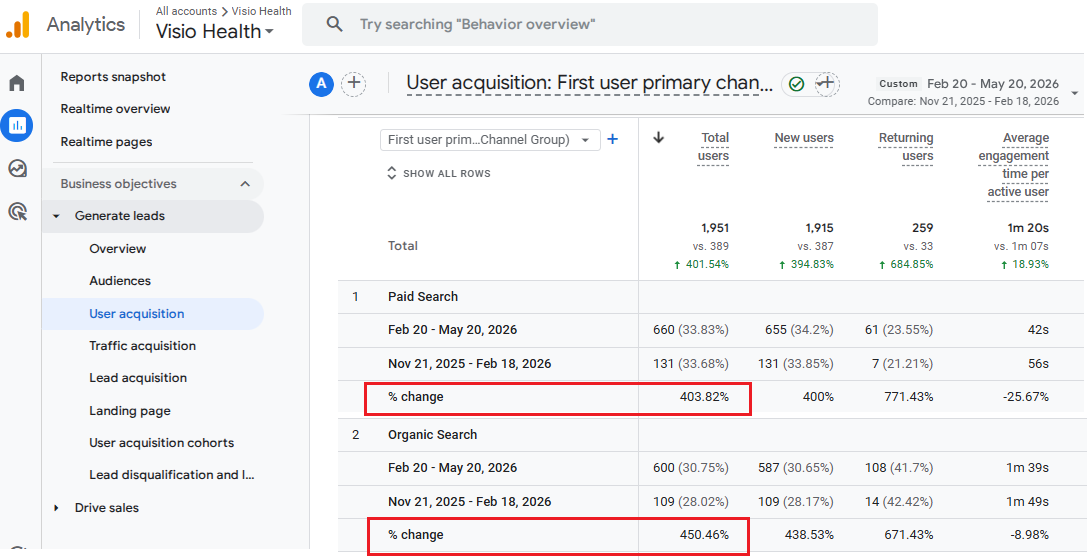The height and width of the screenshot is (560, 1087).
Task: Click the Organic Search row label
Action: pos(433,435)
